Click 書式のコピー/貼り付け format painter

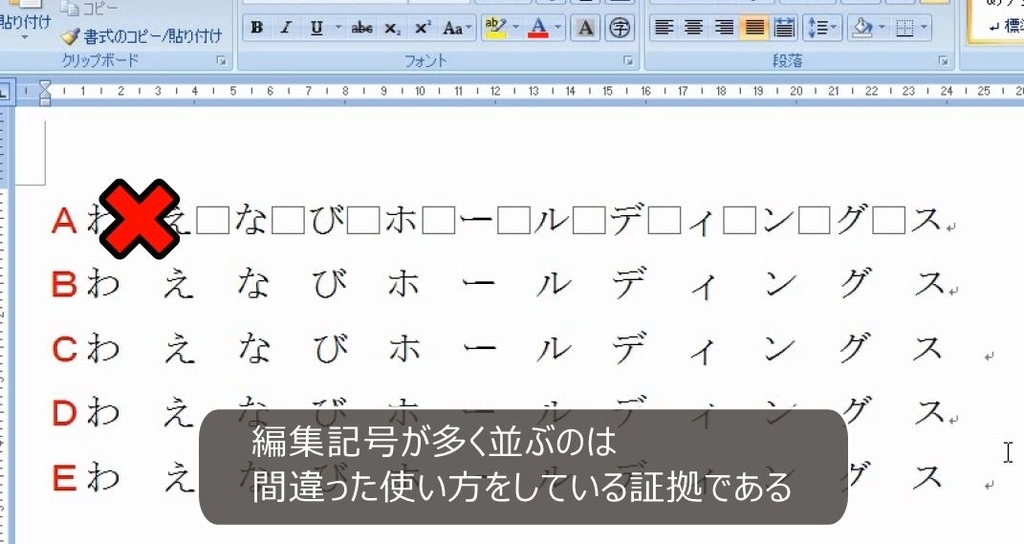(x=142, y=36)
